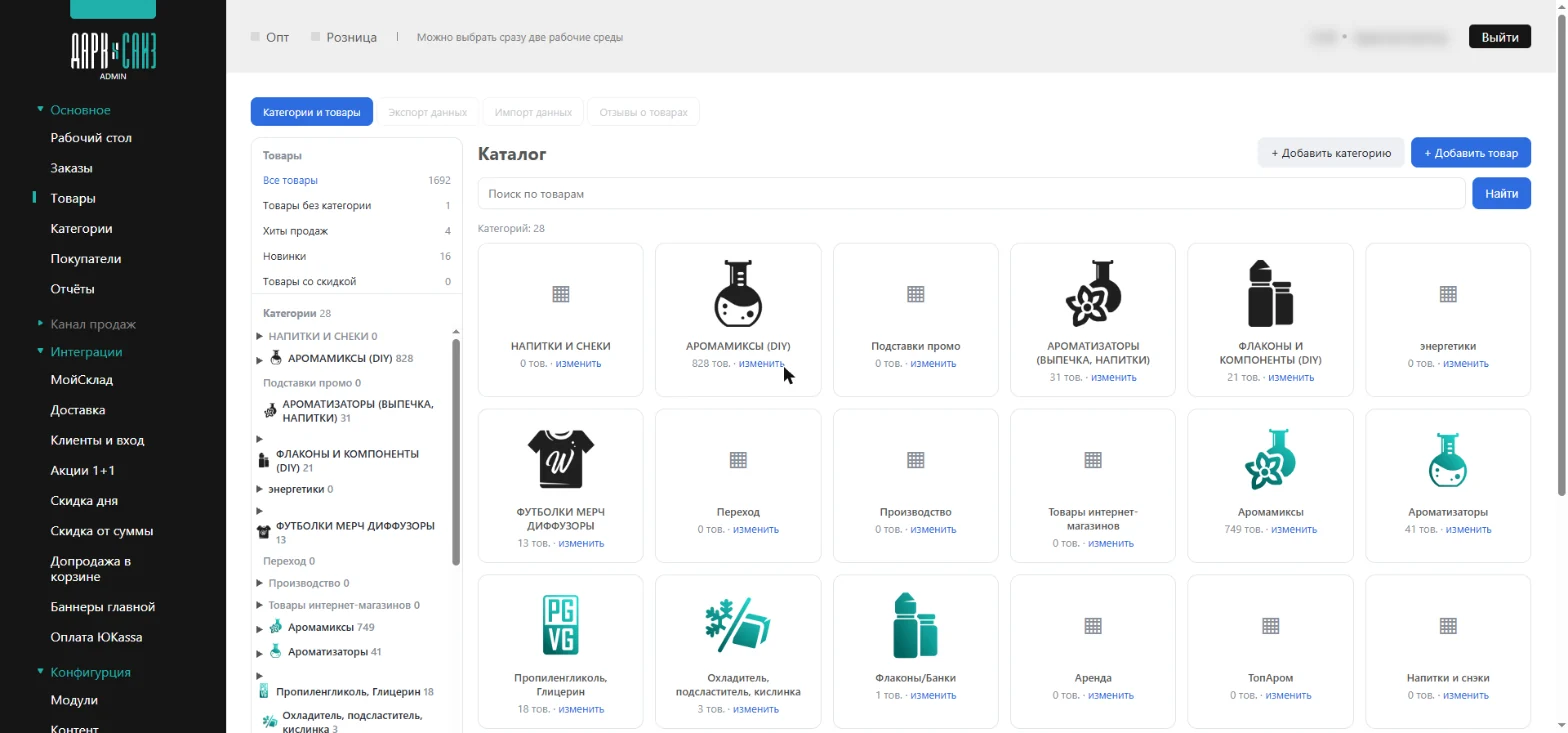Open the АРОМАМИКСЫ (DIY) flask icon card
The width and height of the screenshot is (1568, 733).
click(738, 294)
